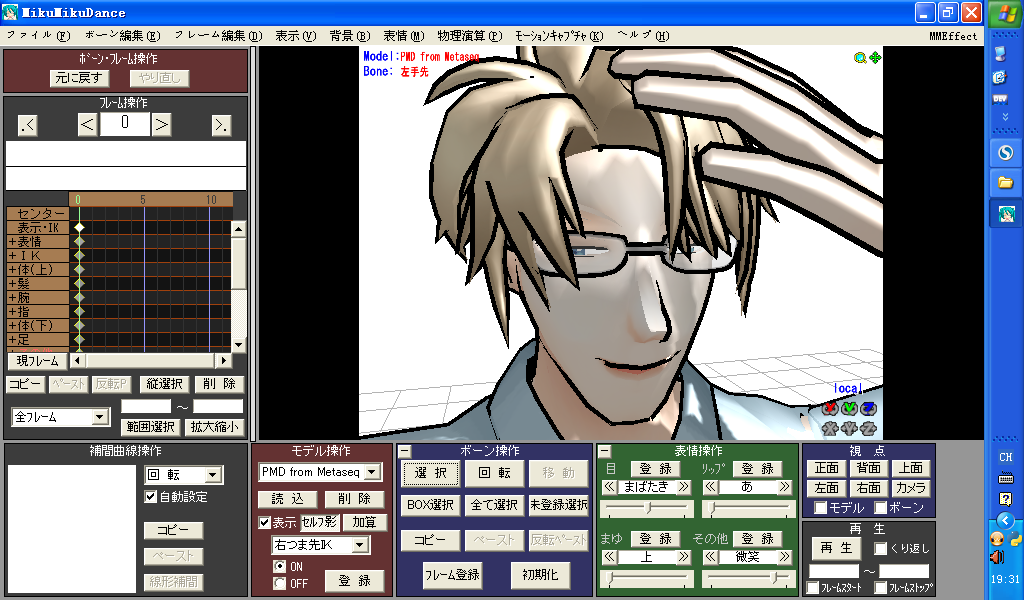Click the 元に戻す undo button
Viewport: 1024px width, 600px height.
click(x=80, y=78)
